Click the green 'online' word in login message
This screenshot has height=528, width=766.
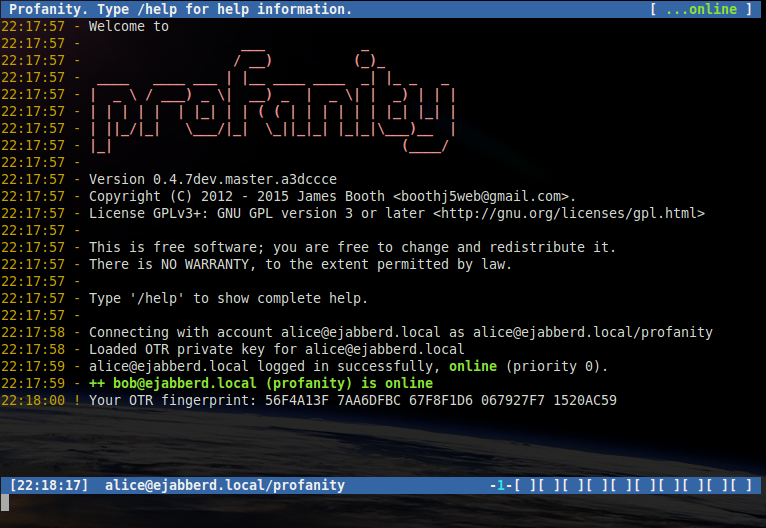tap(472, 366)
